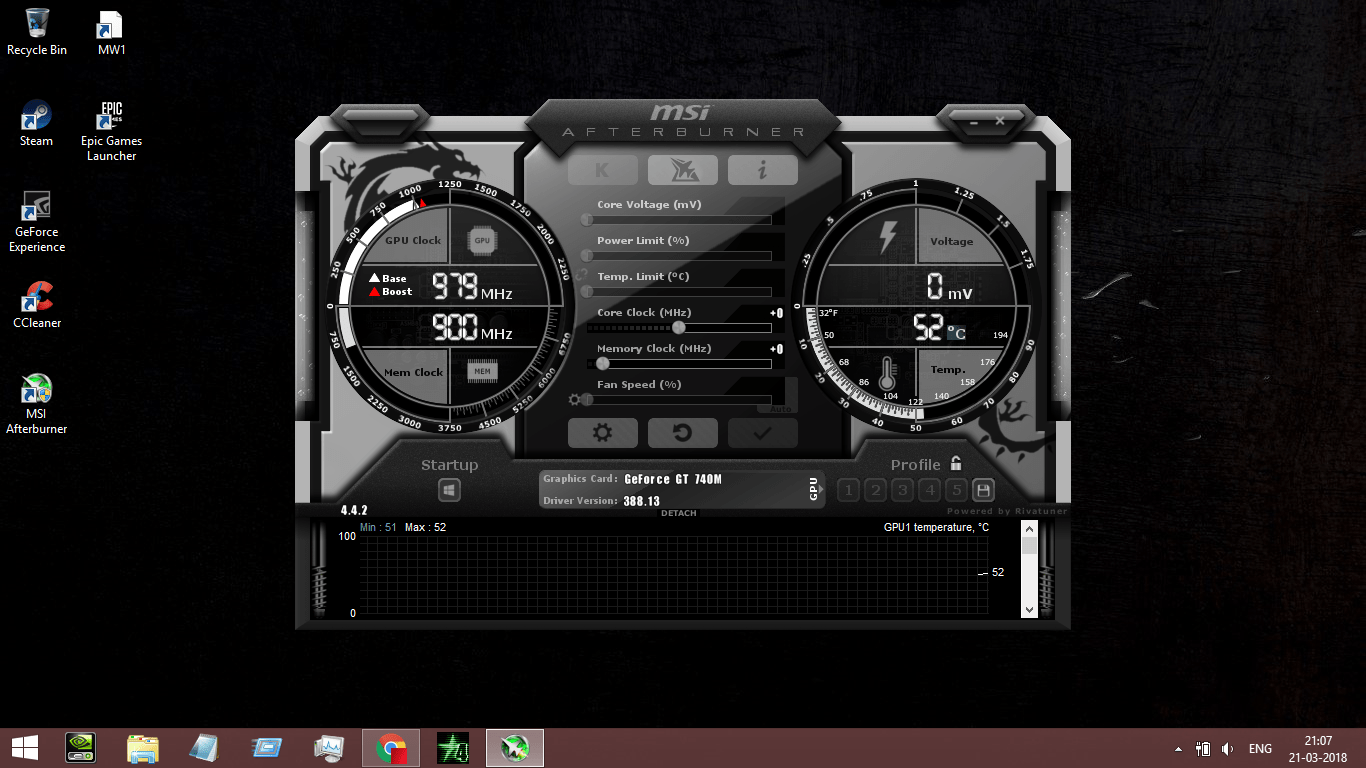Open fan settings via the small fan gear icon

coord(575,400)
